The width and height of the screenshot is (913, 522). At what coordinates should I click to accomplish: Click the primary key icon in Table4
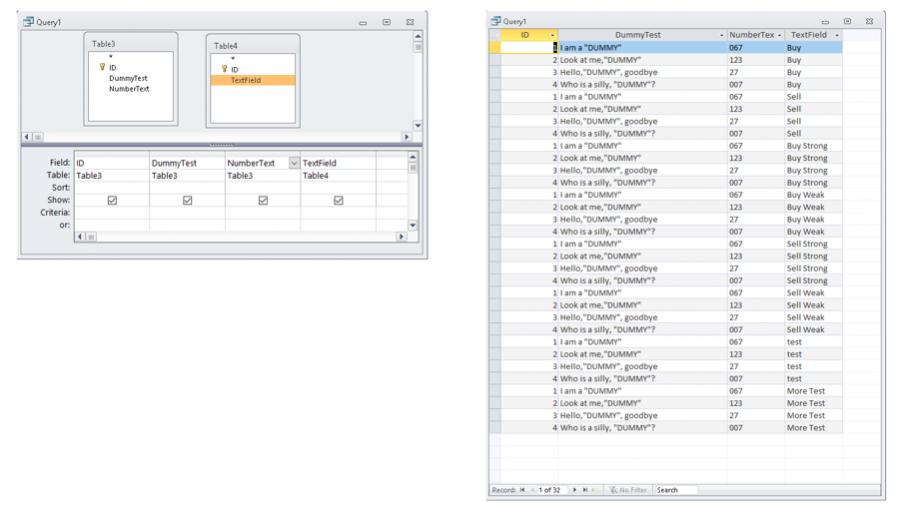click(224, 69)
